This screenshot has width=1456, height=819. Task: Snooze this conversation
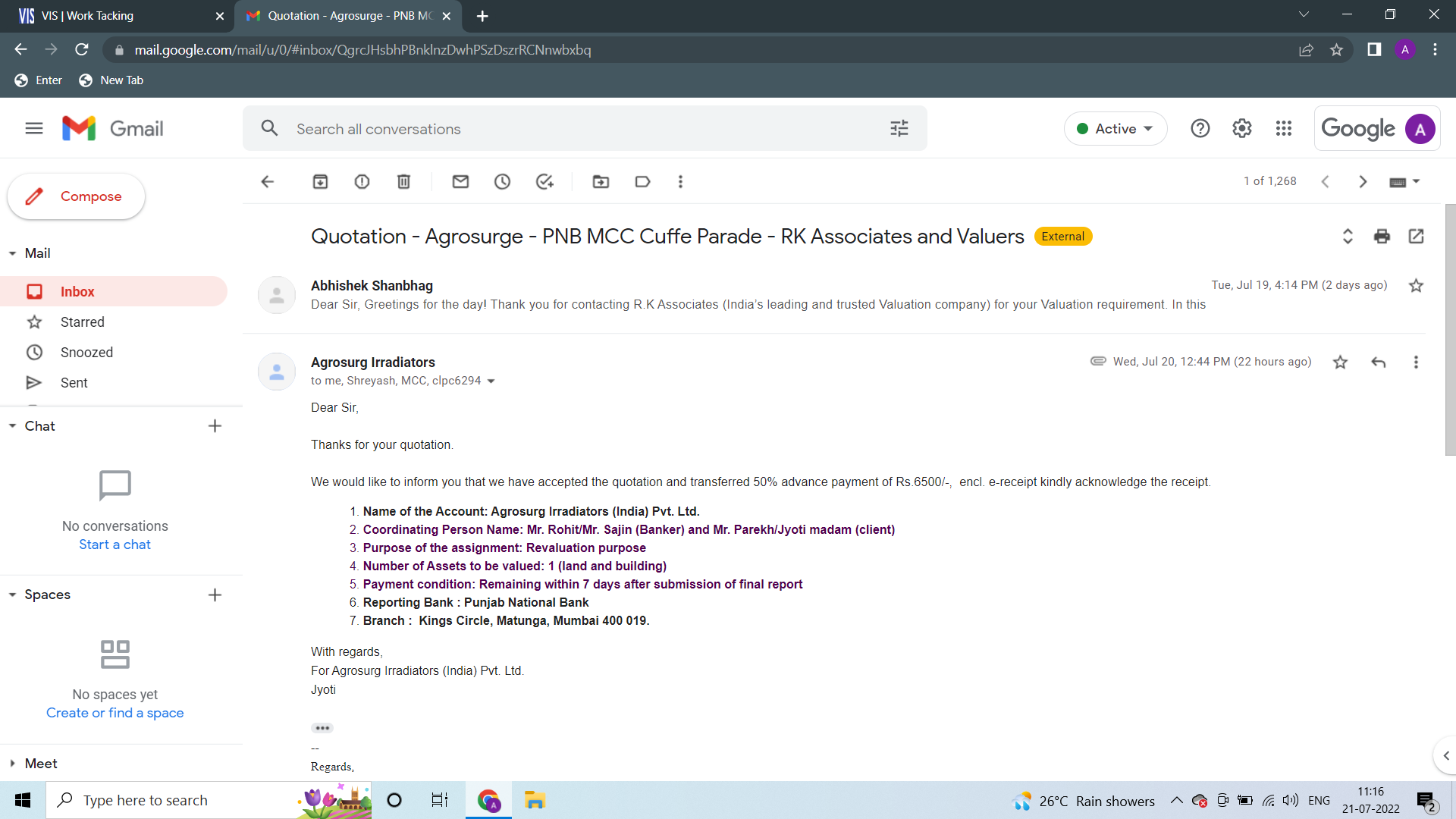tap(502, 182)
